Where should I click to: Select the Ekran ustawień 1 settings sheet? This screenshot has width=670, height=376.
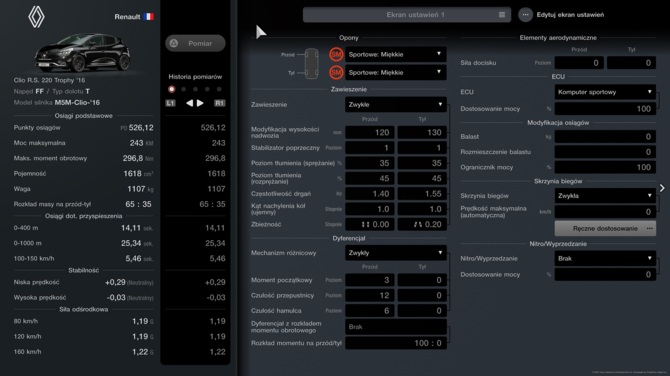pyautogui.click(x=407, y=15)
